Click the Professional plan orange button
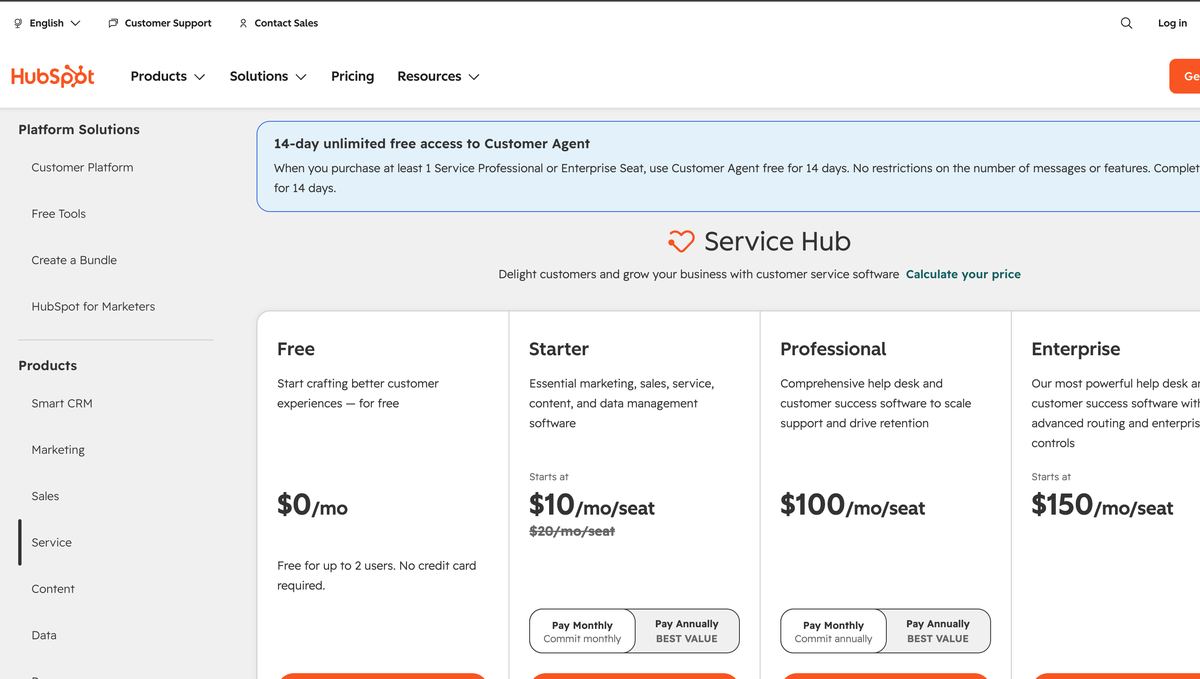 click(885, 676)
